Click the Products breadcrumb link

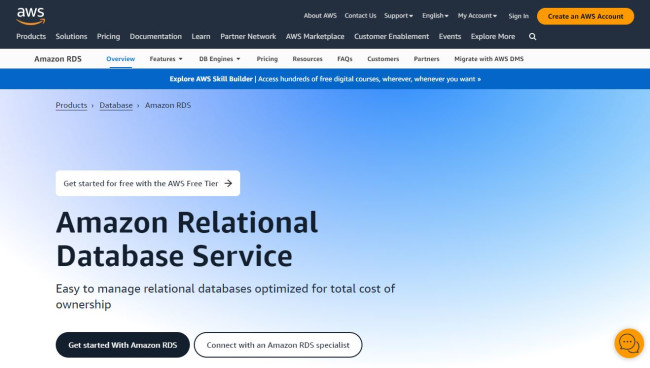click(71, 105)
